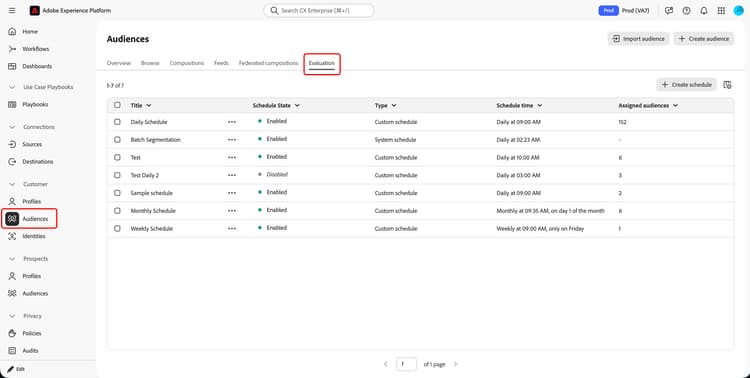This screenshot has width=750, height=378.
Task: Open the app switcher grid icon
Action: [x=721, y=11]
